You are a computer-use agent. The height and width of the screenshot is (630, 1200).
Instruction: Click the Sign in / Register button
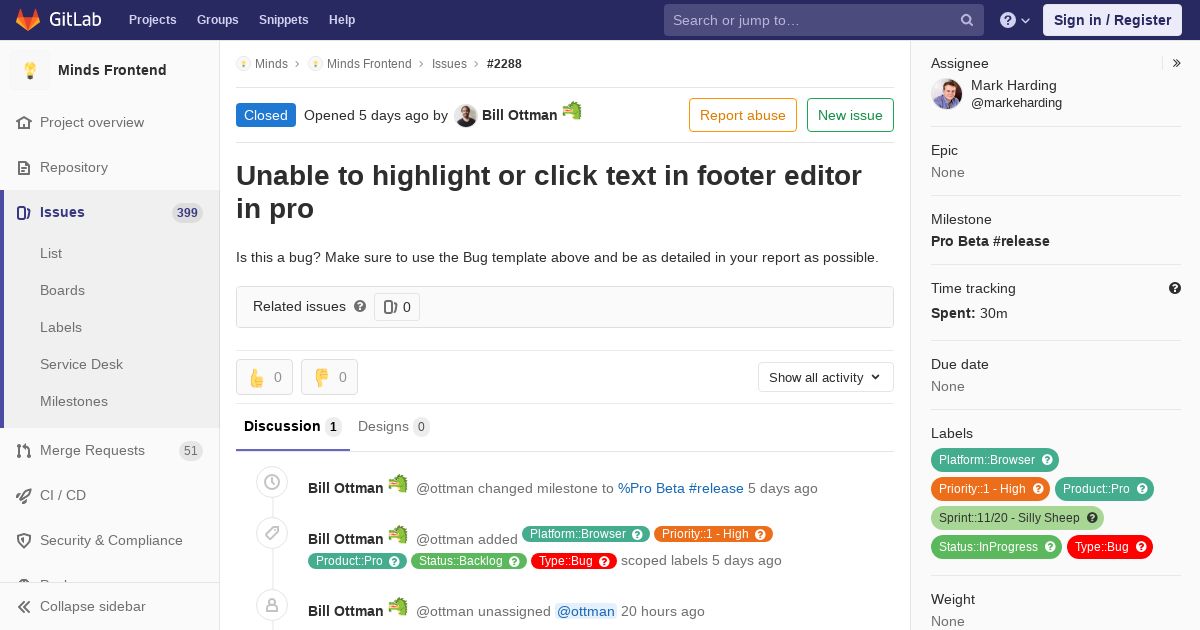1112,20
